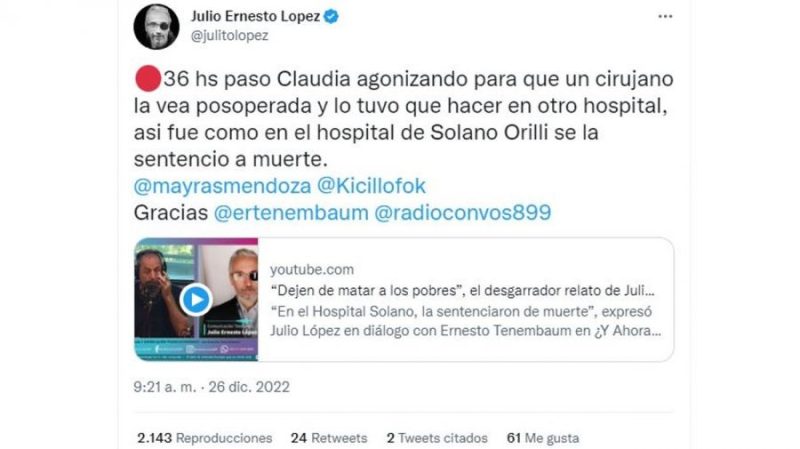Open the @Kicillofok mention
This screenshot has width=800, height=449.
point(371,186)
